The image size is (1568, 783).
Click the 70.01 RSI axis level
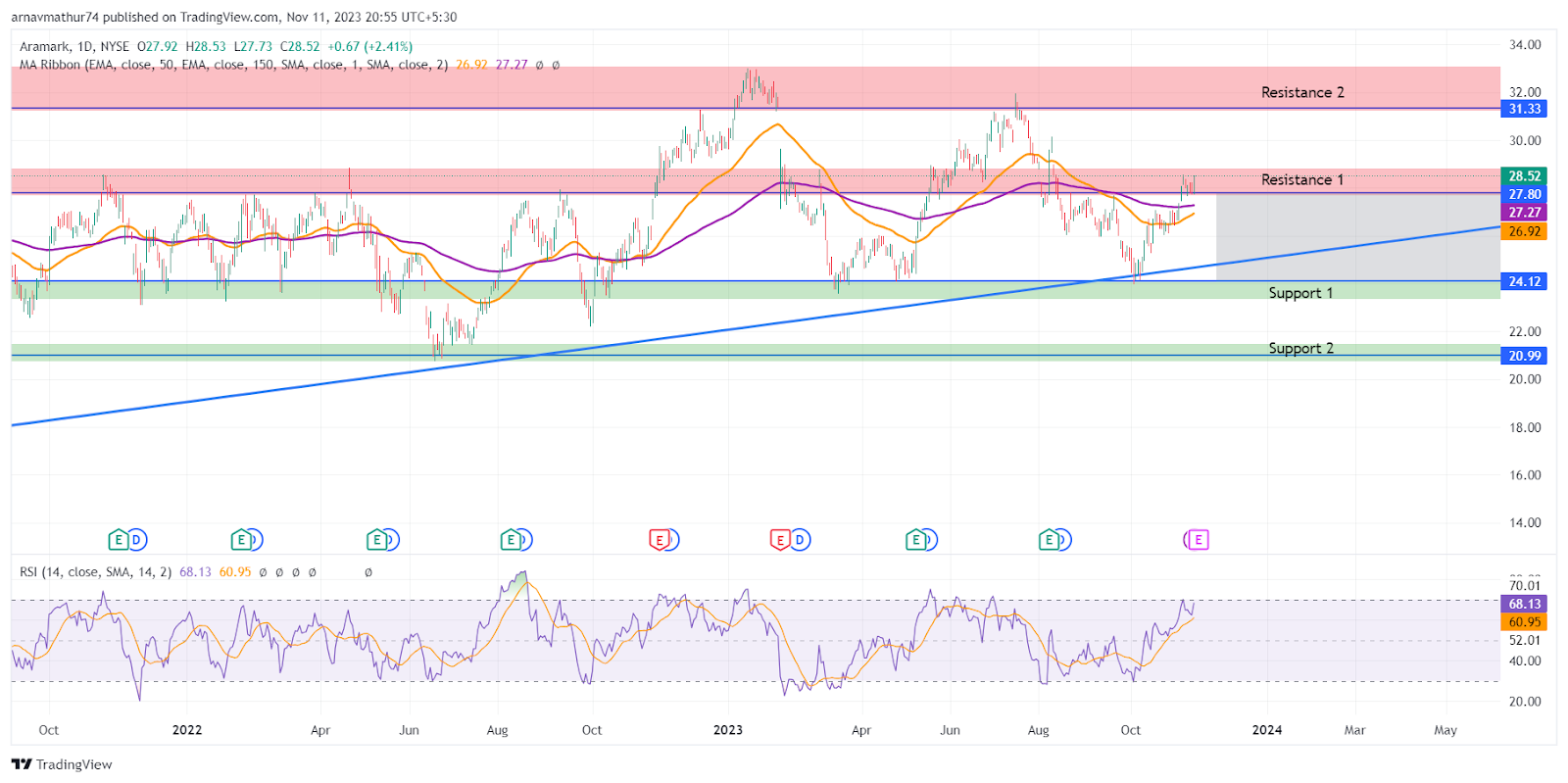pyautogui.click(x=1525, y=586)
